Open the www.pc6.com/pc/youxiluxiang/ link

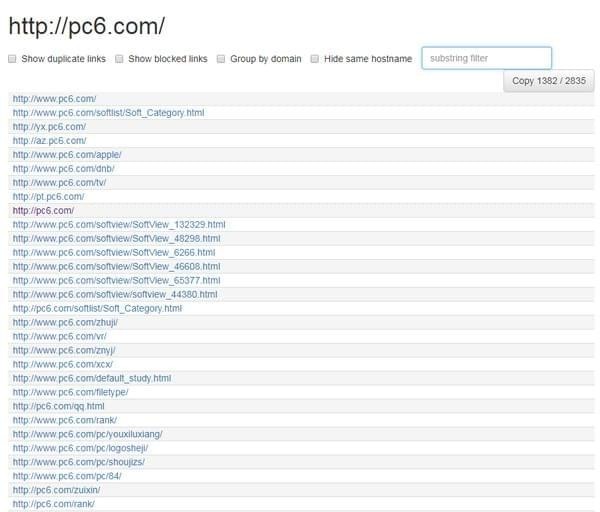[x=87, y=435]
